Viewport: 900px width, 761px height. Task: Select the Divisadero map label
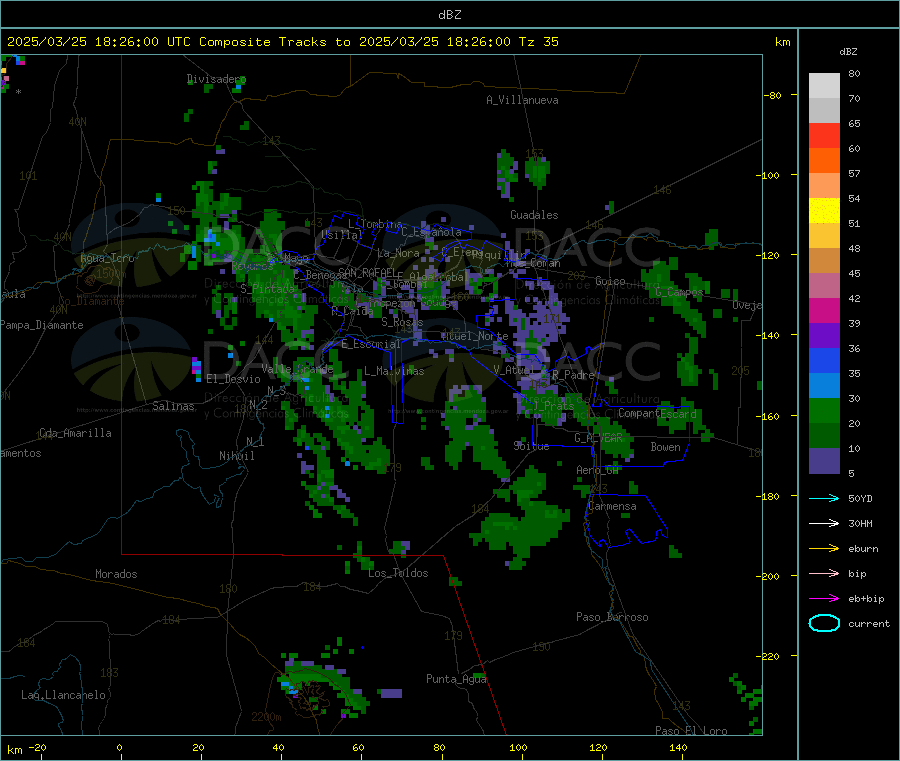coord(216,79)
